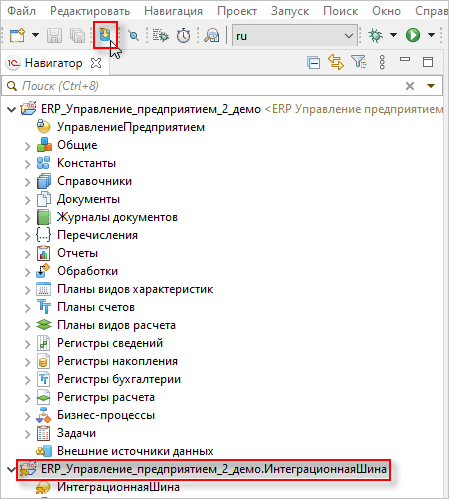Viewport: 449px width, 499px height.
Task: Click the stopwatch profiling icon
Action: tap(183, 35)
